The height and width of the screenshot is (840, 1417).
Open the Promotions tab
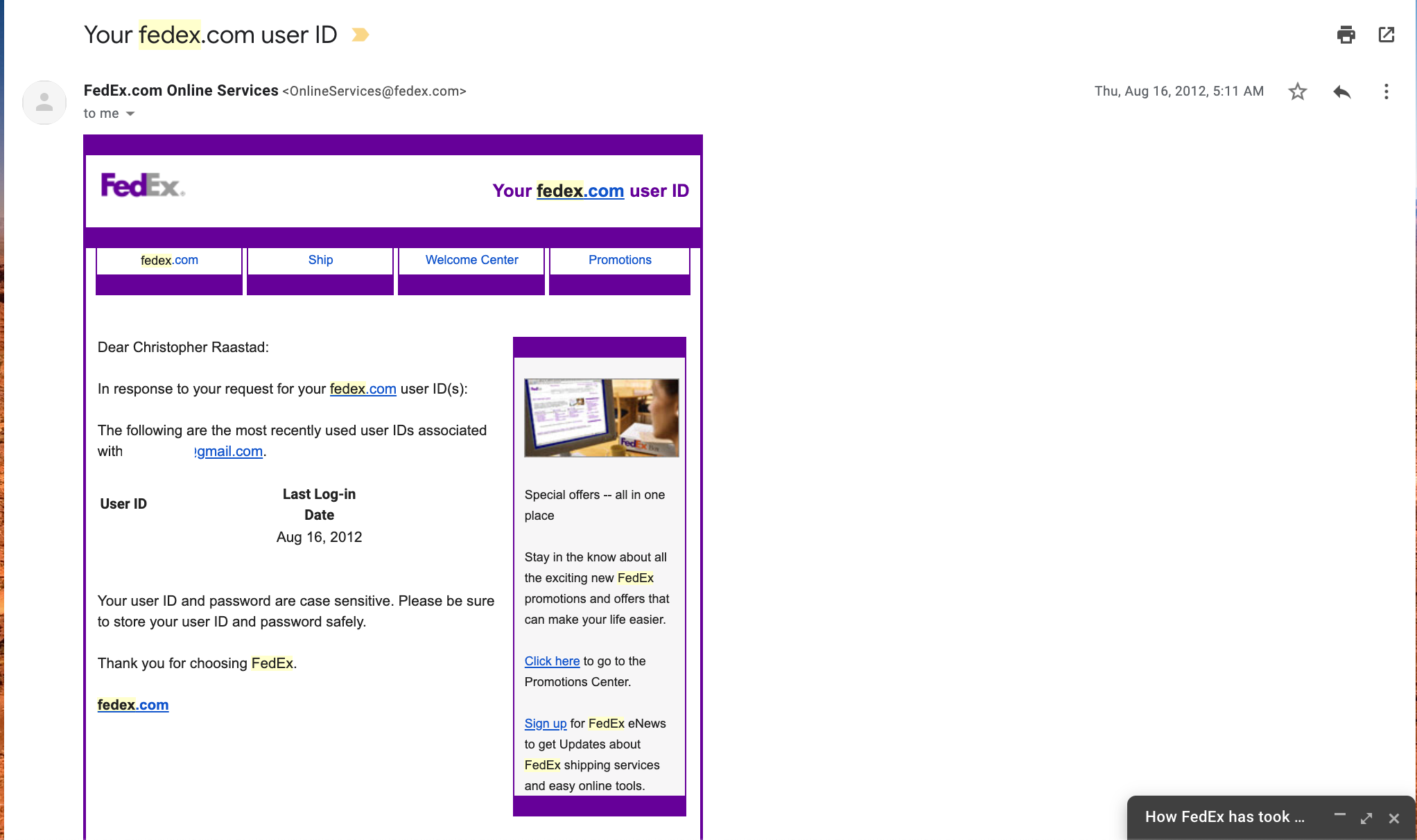pyautogui.click(x=620, y=260)
